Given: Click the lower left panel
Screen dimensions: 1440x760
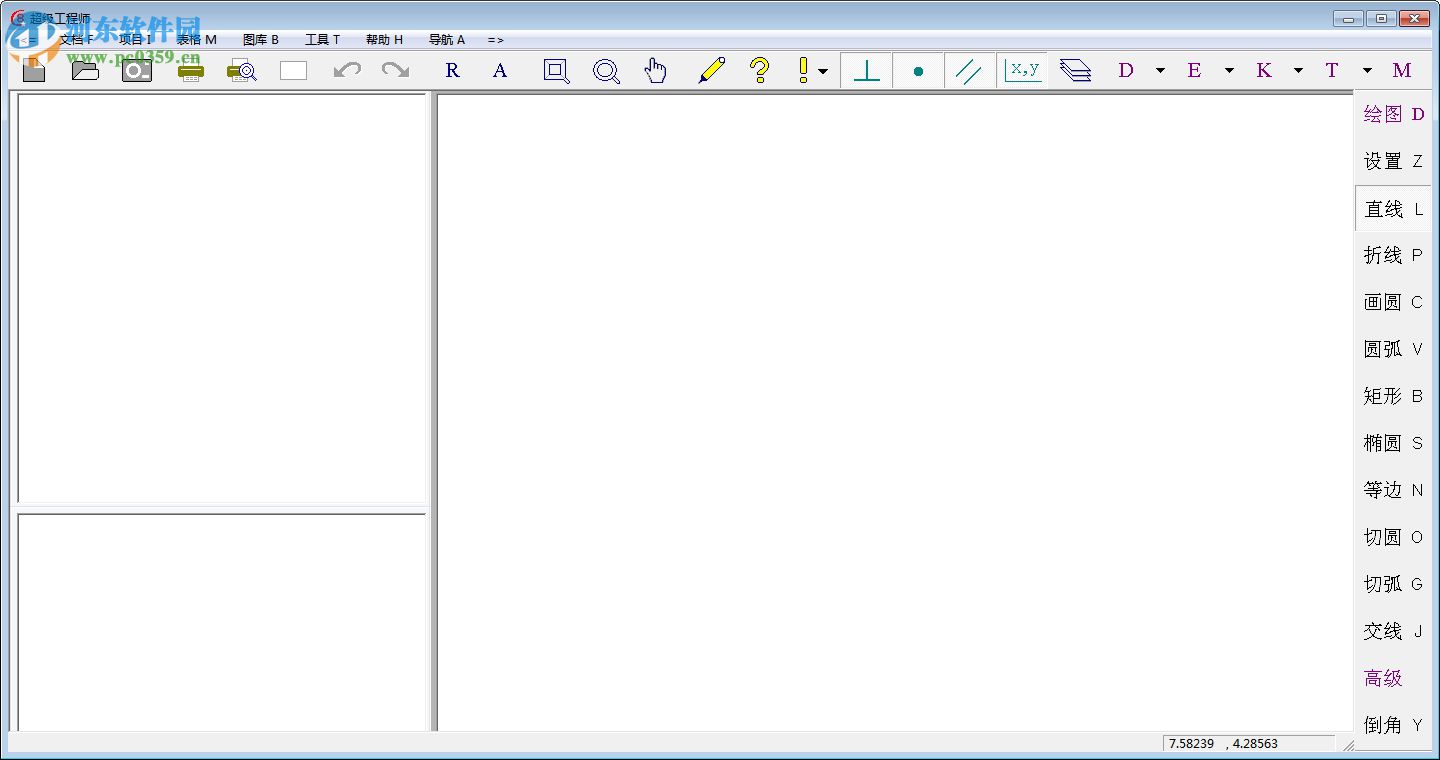Looking at the screenshot, I should [x=222, y=622].
